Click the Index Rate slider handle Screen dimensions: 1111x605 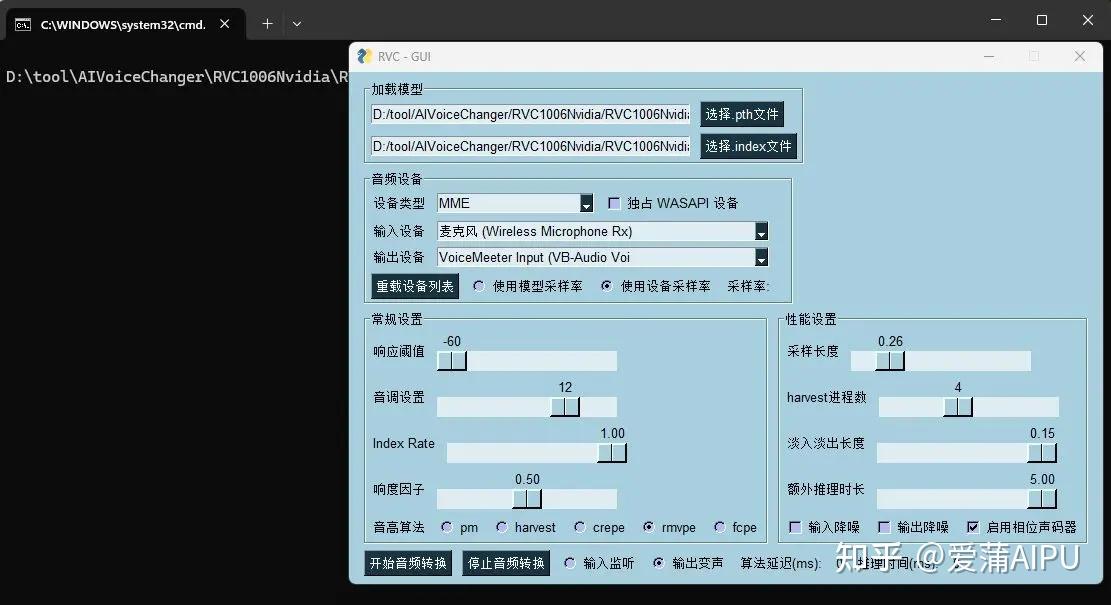[x=613, y=452]
